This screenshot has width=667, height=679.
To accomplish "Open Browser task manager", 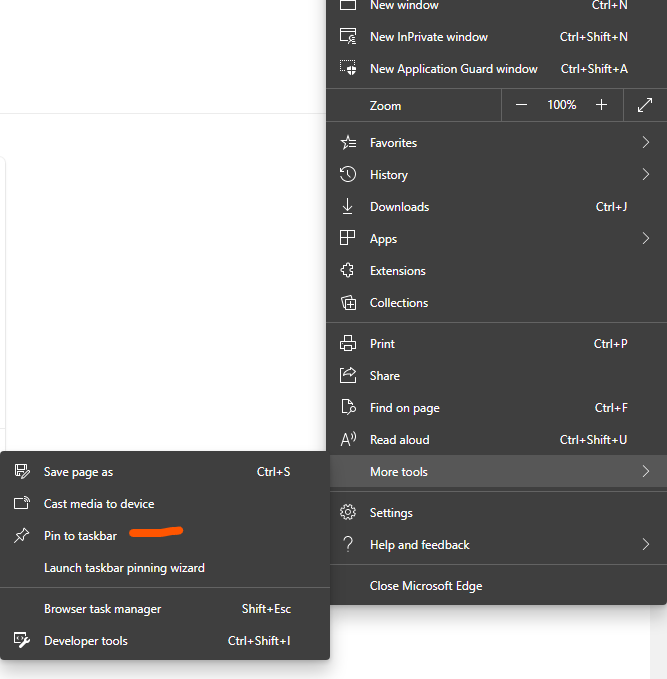I will pos(165,609).
